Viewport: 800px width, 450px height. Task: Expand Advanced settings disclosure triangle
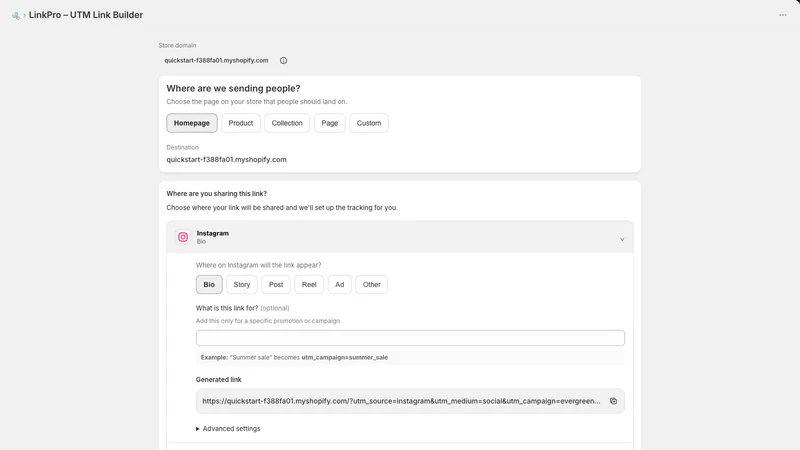click(x=197, y=429)
